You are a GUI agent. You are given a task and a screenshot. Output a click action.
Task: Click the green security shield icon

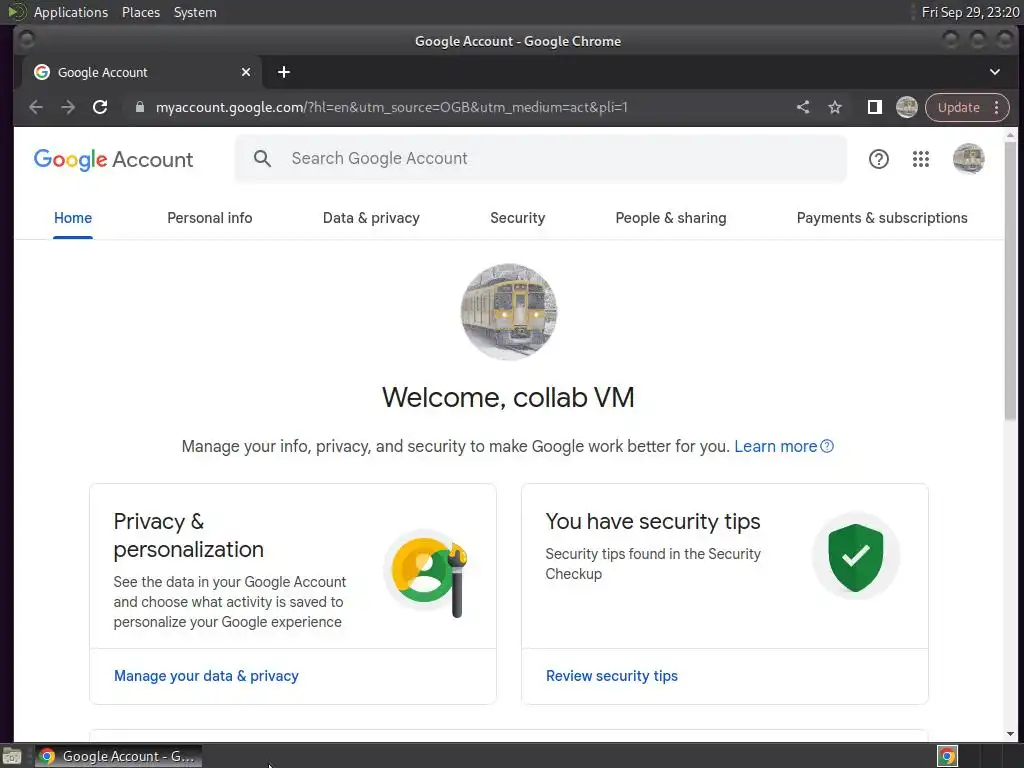pyautogui.click(x=856, y=557)
